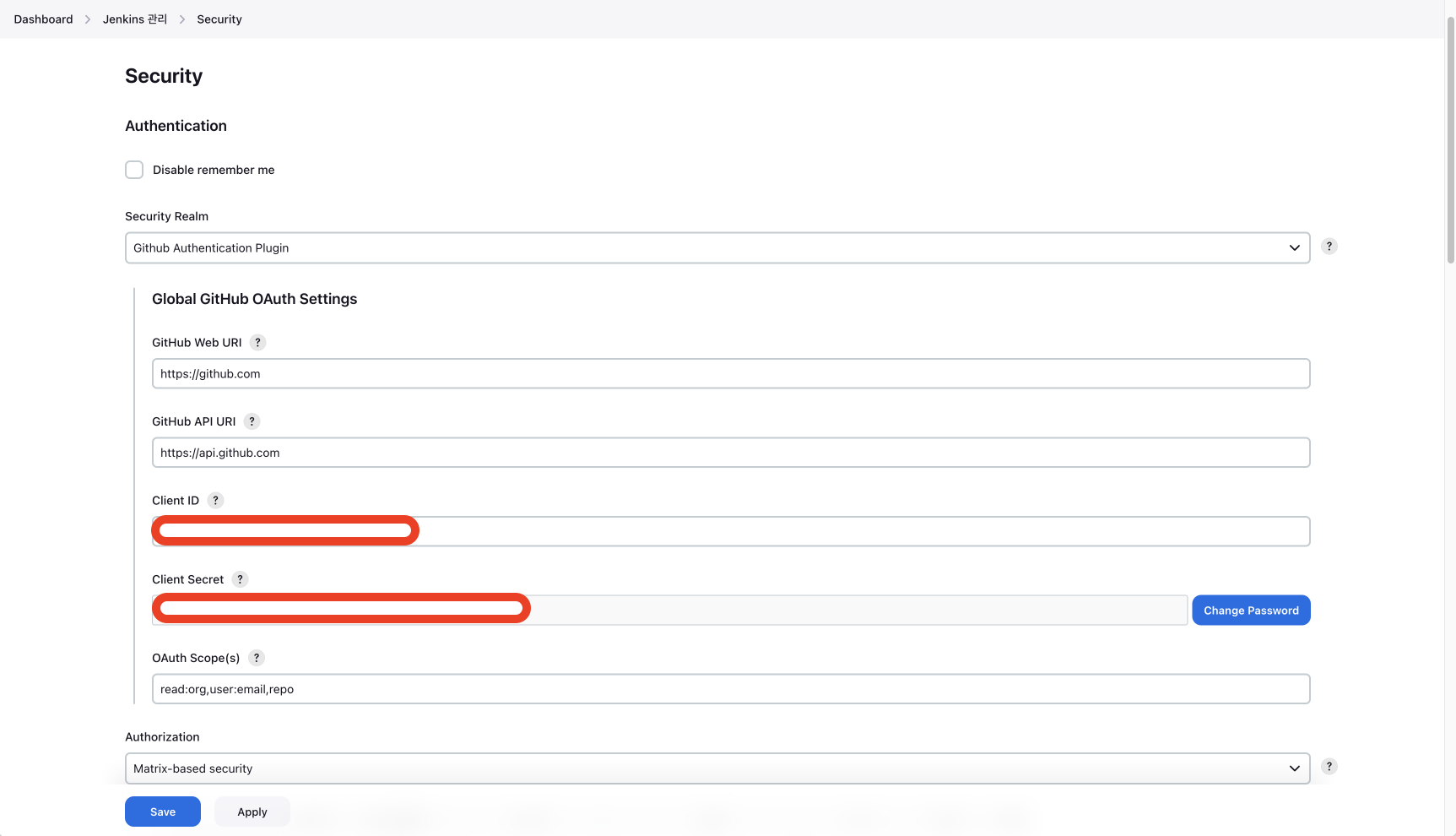Open help for Client ID field
Image resolution: width=1456 pixels, height=836 pixels.
(x=215, y=500)
